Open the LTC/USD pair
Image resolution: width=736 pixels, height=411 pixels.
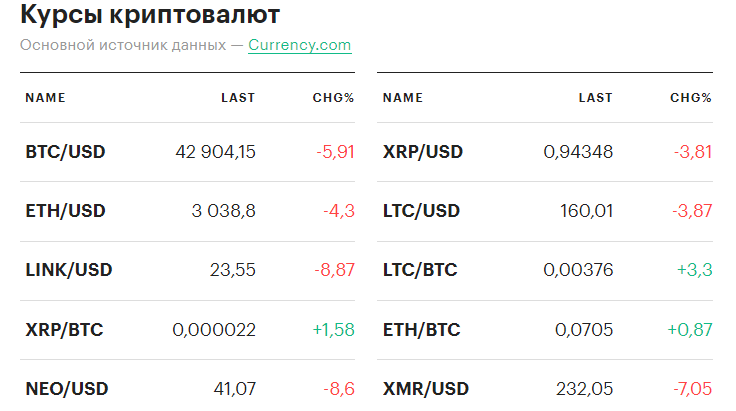point(421,211)
